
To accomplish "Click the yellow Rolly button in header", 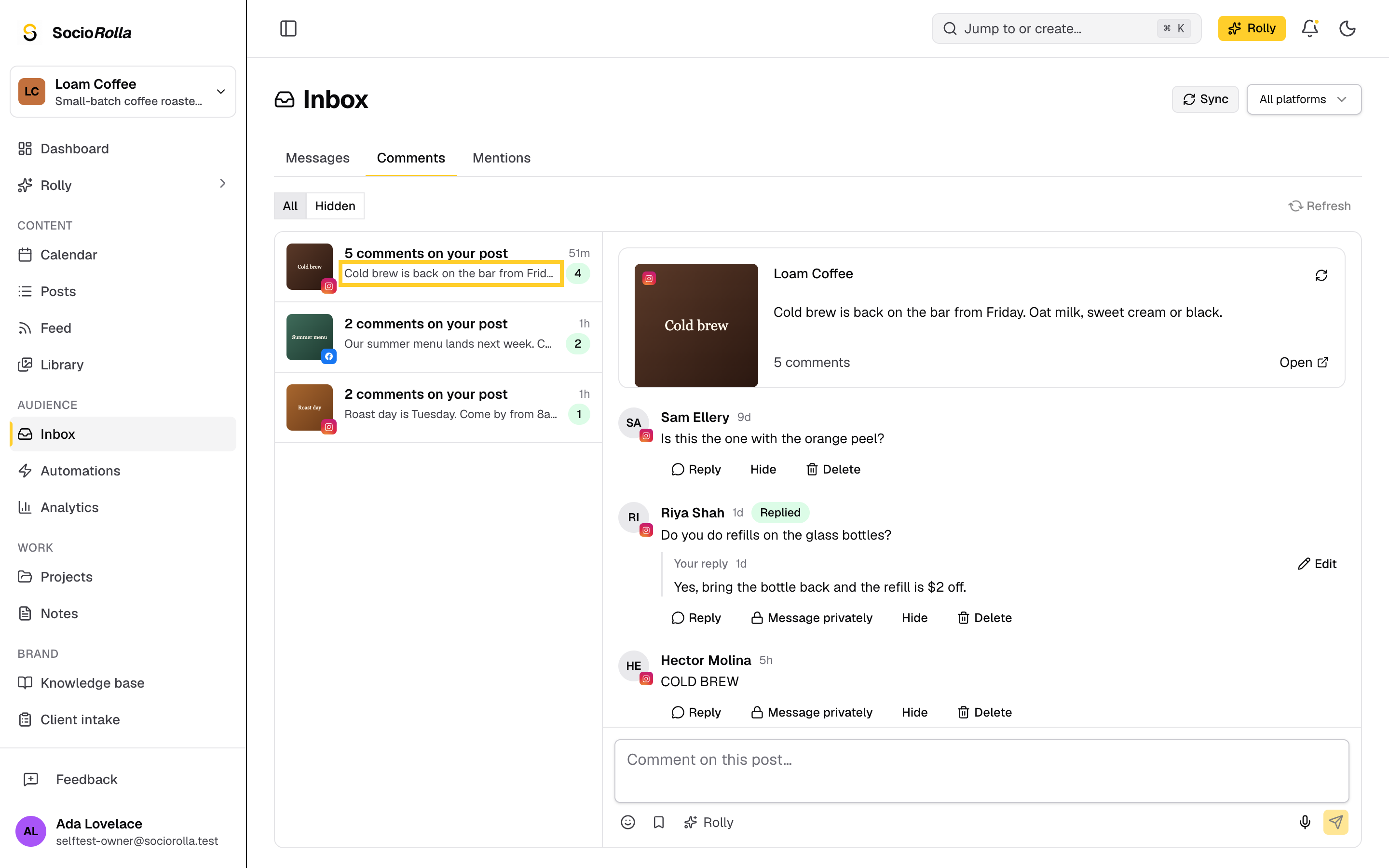I will click(x=1251, y=28).
